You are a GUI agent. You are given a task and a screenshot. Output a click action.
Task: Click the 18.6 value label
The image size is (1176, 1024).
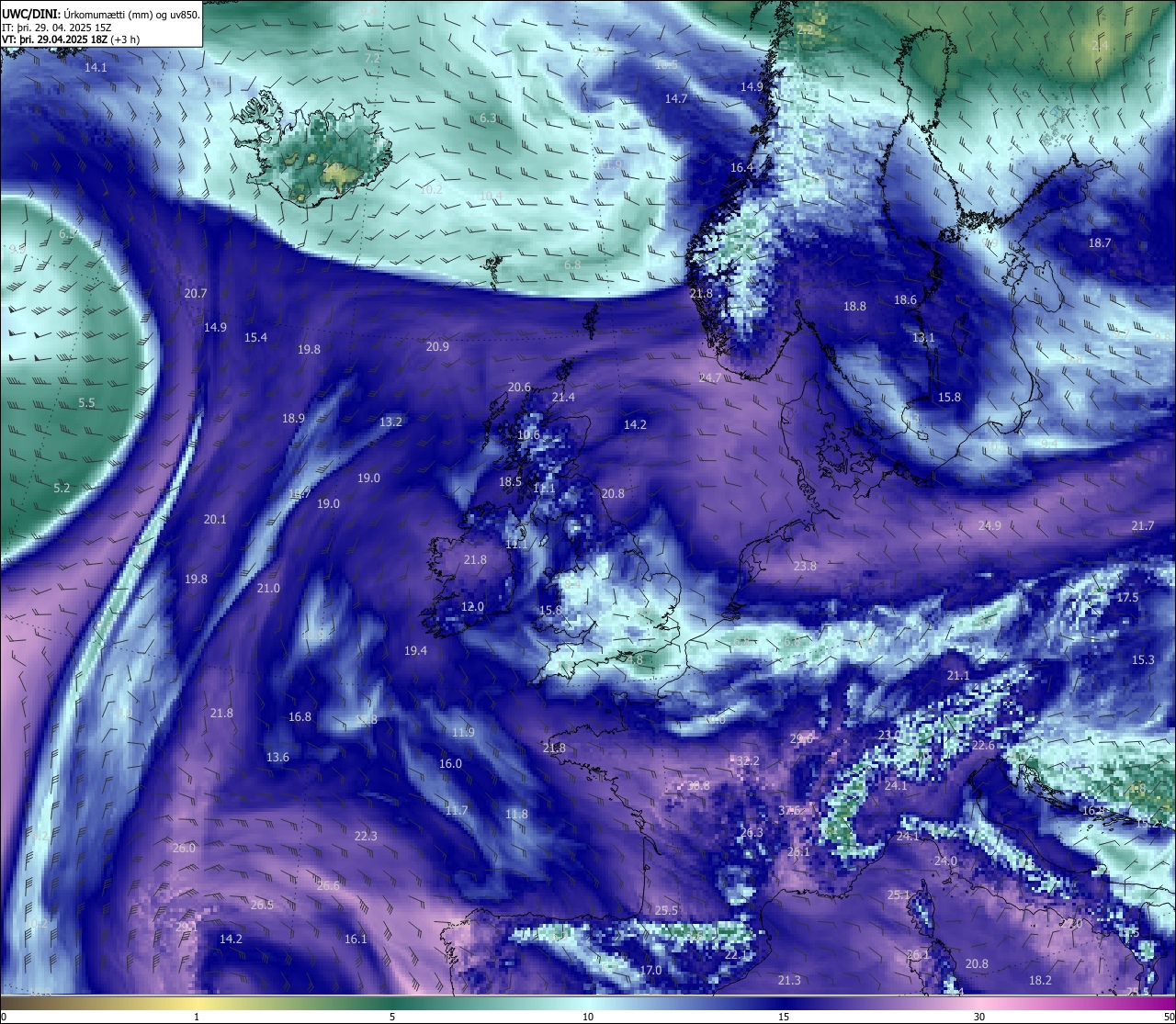pyautogui.click(x=905, y=300)
